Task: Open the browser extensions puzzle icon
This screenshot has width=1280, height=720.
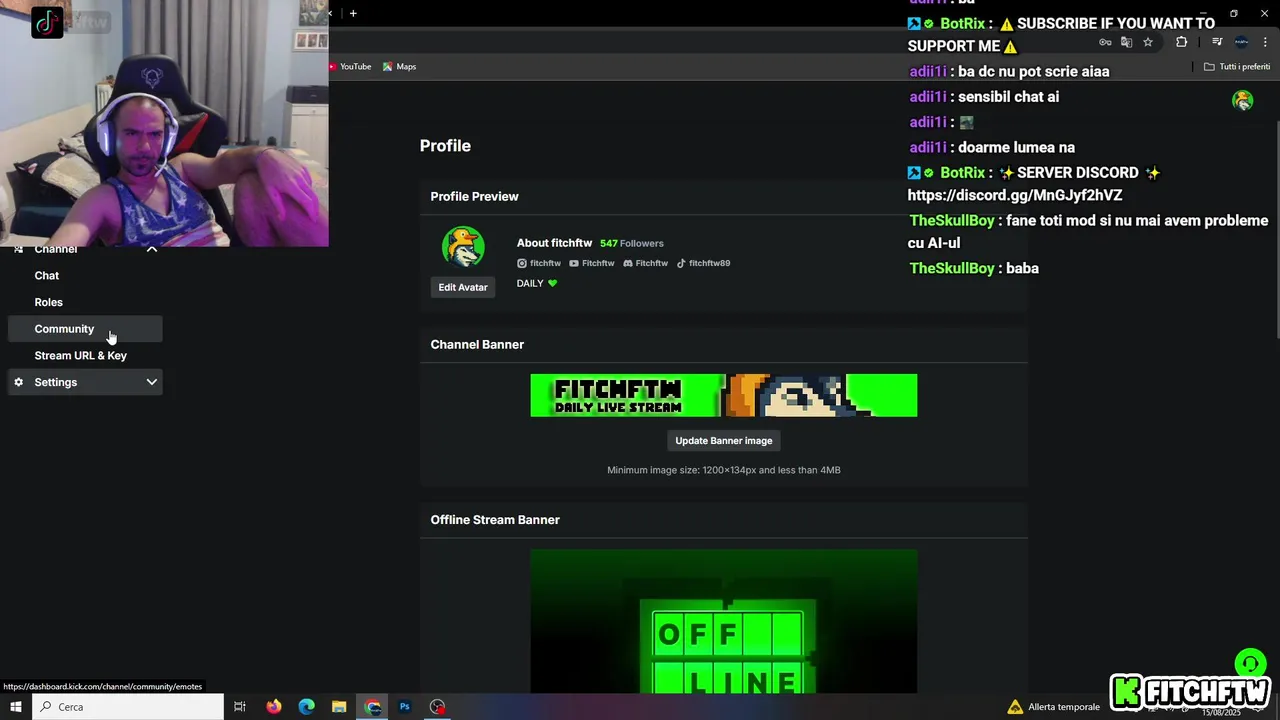Action: (1182, 42)
